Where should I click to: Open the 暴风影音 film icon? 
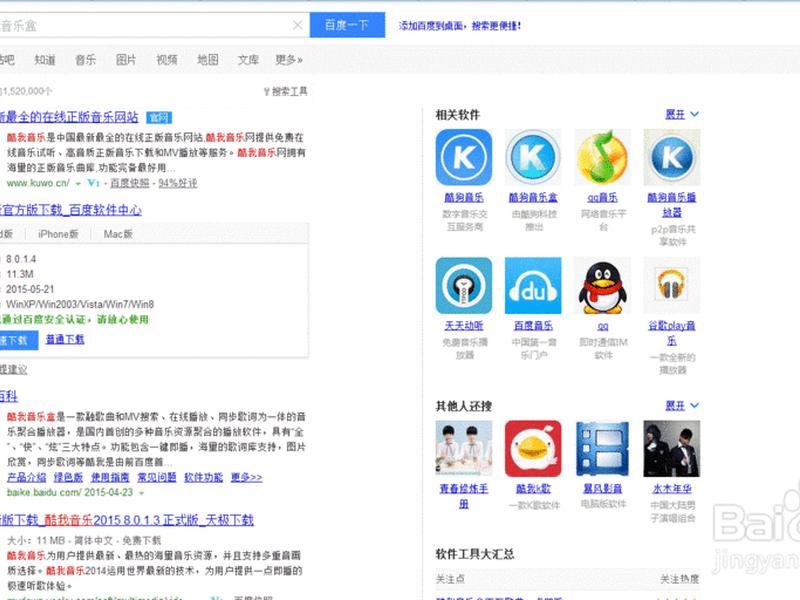602,449
